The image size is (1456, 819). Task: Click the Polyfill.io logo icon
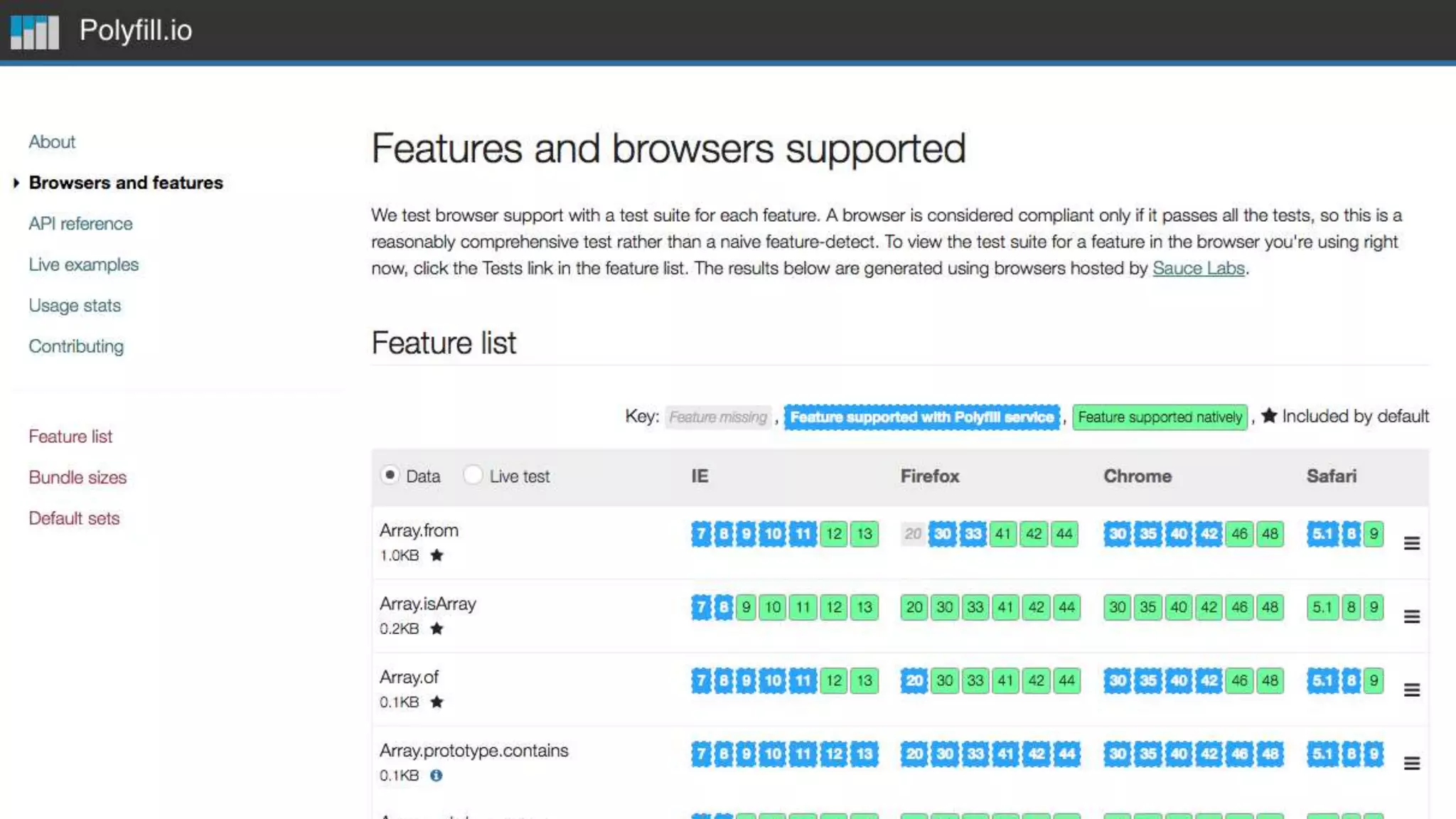pos(34,31)
